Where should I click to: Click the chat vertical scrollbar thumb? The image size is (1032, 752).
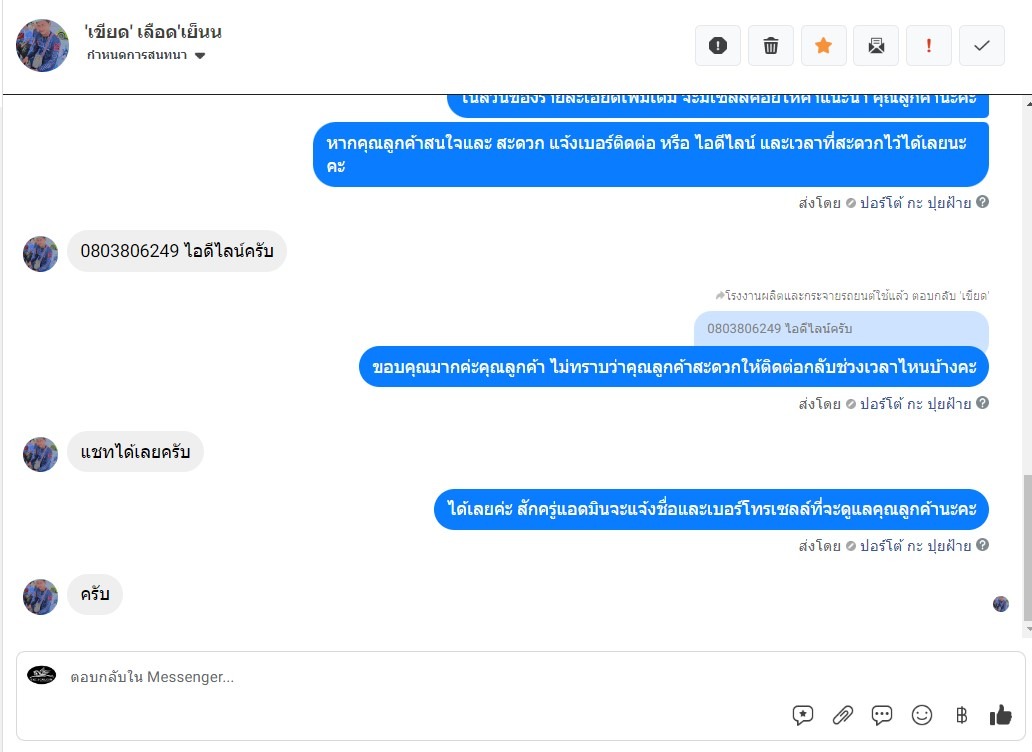tap(1027, 547)
